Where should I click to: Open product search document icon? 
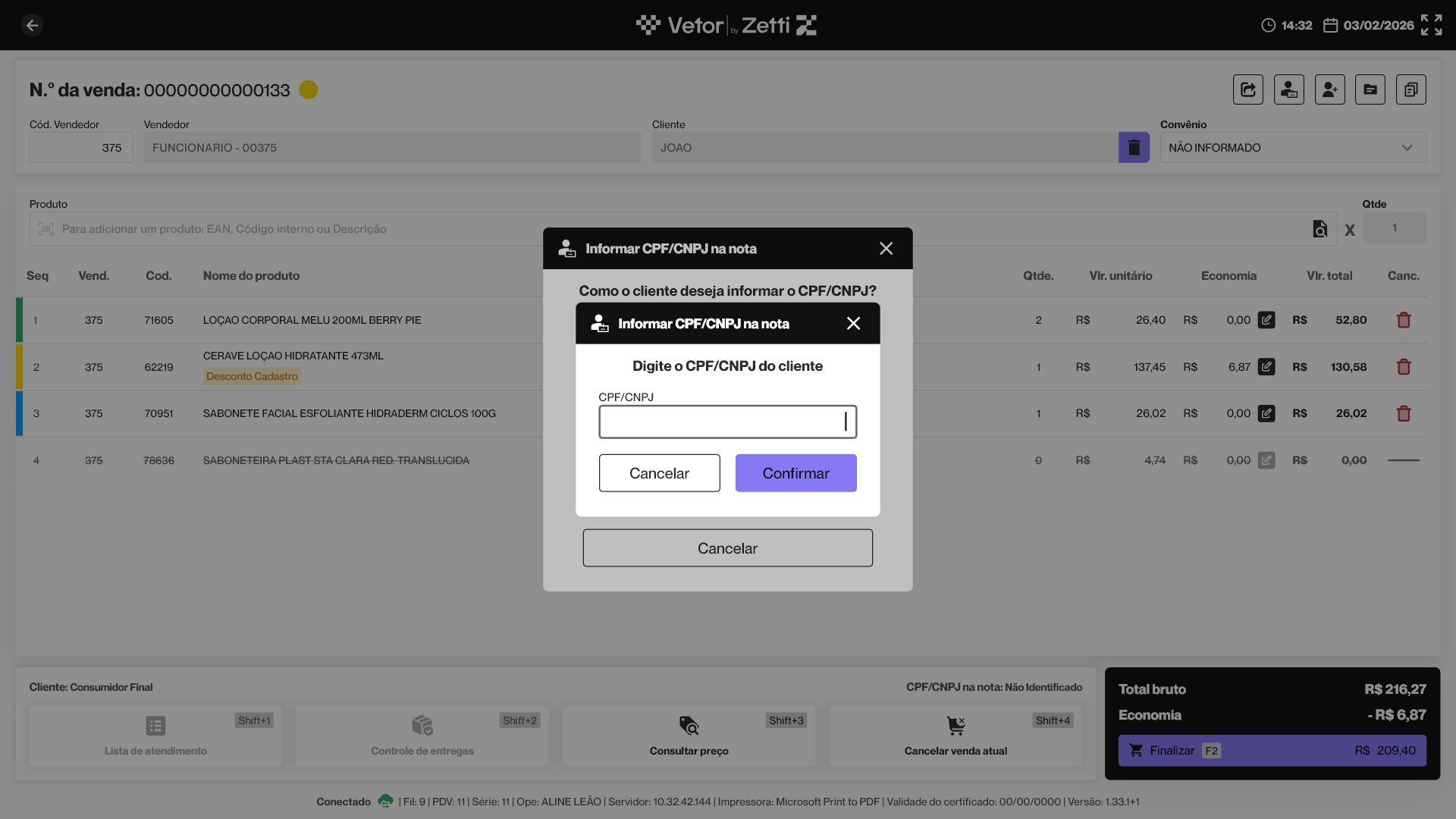pyautogui.click(x=1319, y=229)
